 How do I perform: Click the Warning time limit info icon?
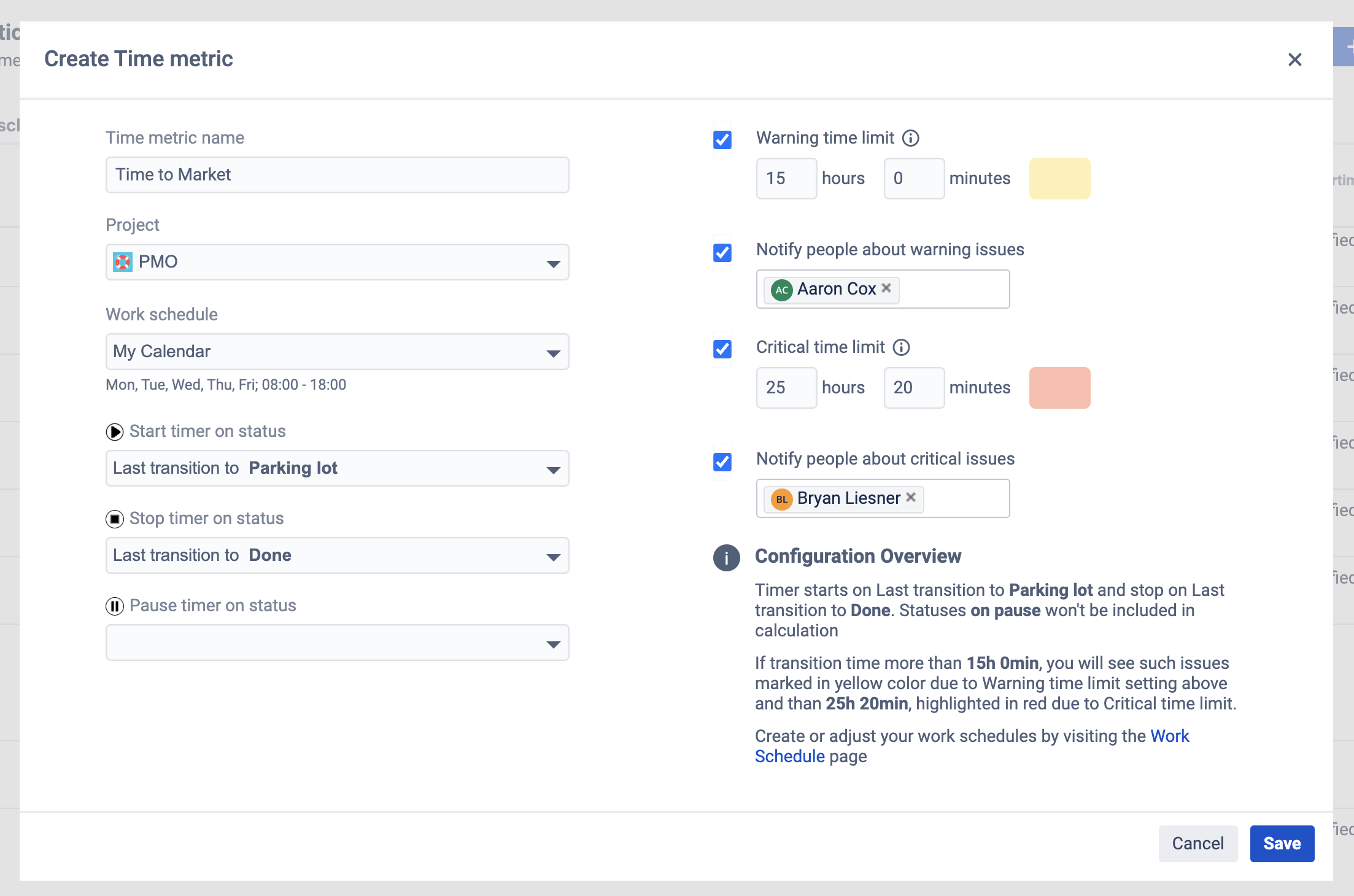[911, 138]
